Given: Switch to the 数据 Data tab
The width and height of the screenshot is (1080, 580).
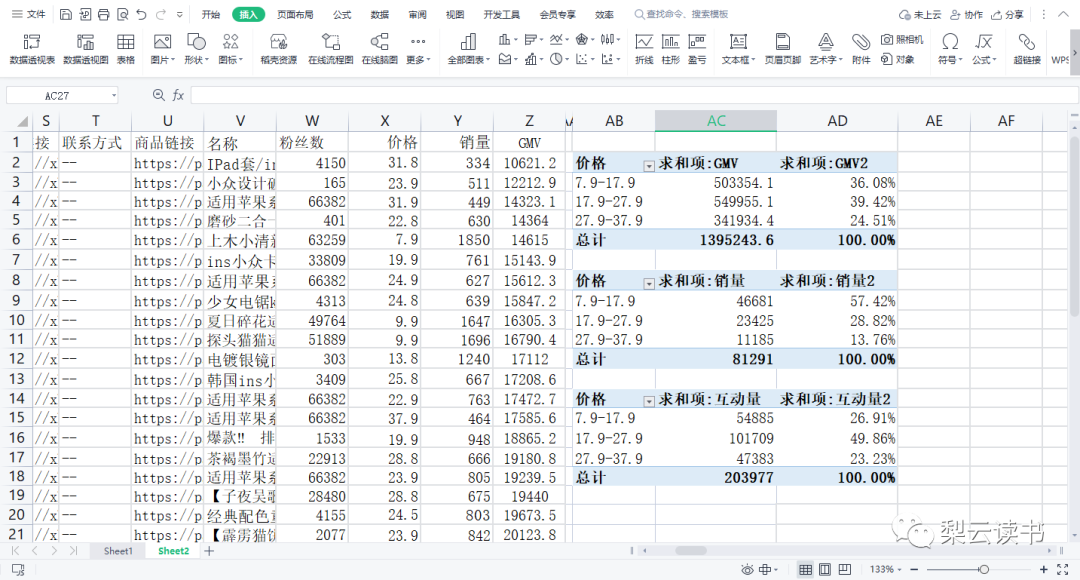Looking at the screenshot, I should pyautogui.click(x=380, y=14).
